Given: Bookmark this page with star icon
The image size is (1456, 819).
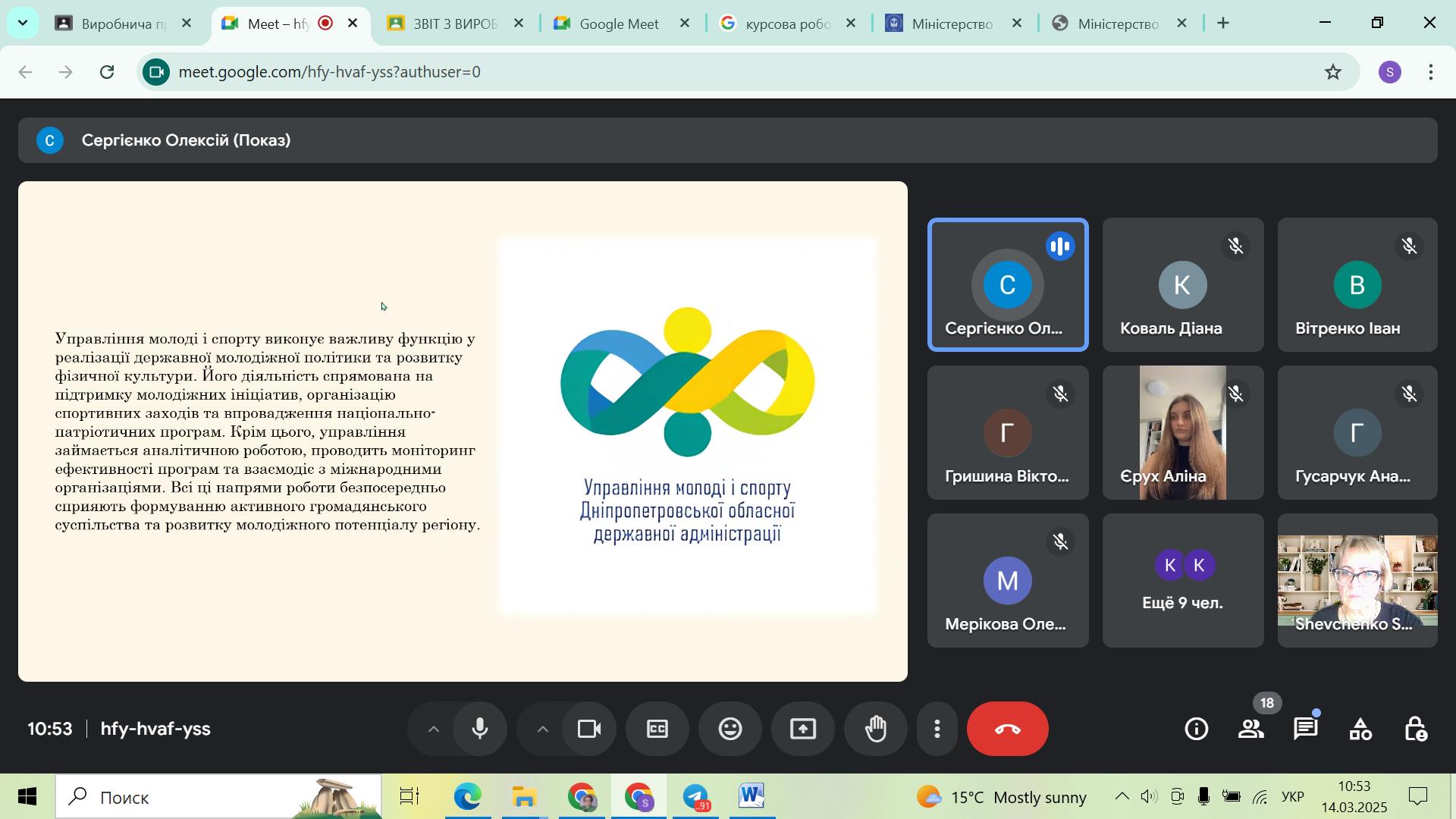Looking at the screenshot, I should (1333, 72).
